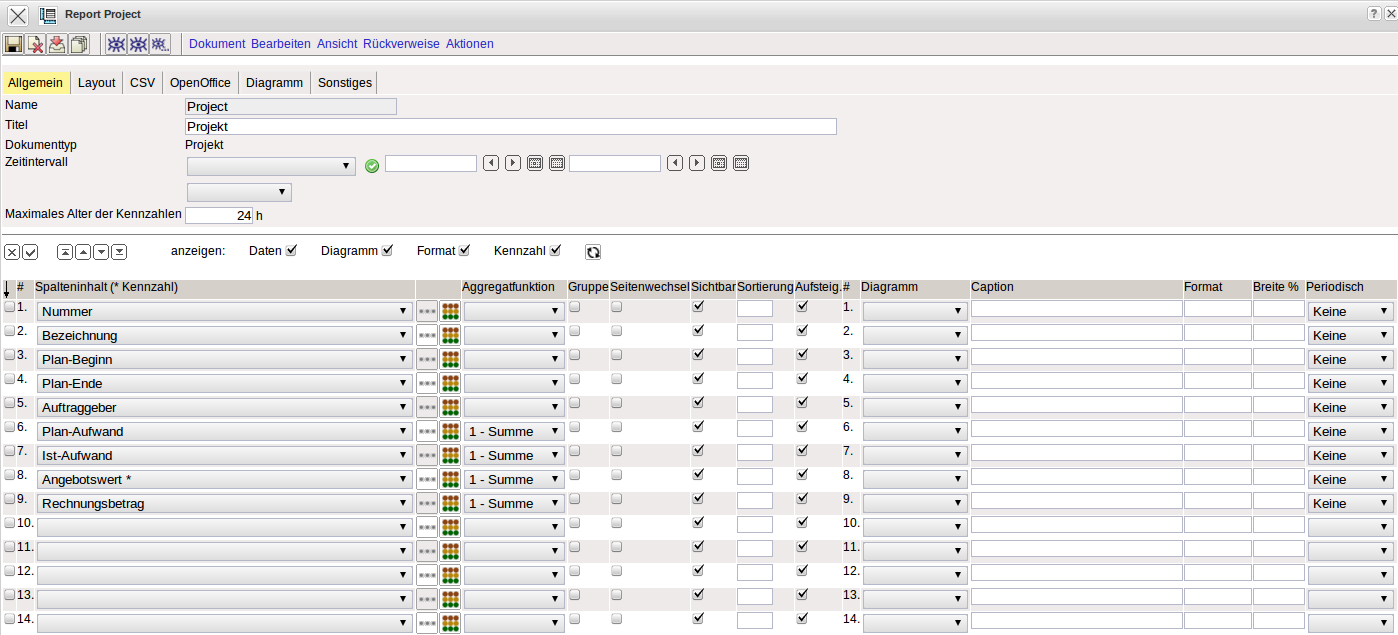The width and height of the screenshot is (1398, 635).
Task: Click the Aktionen menu link
Action: (x=469, y=44)
